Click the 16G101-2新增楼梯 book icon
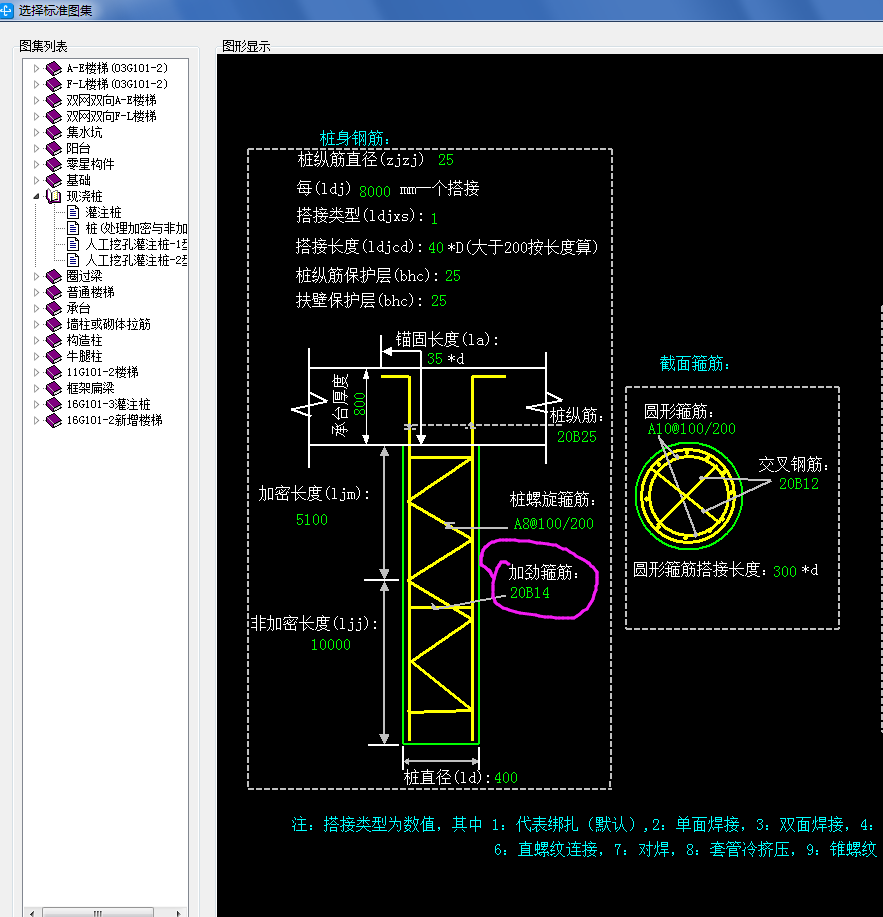Image resolution: width=883 pixels, height=917 pixels. 54,420
